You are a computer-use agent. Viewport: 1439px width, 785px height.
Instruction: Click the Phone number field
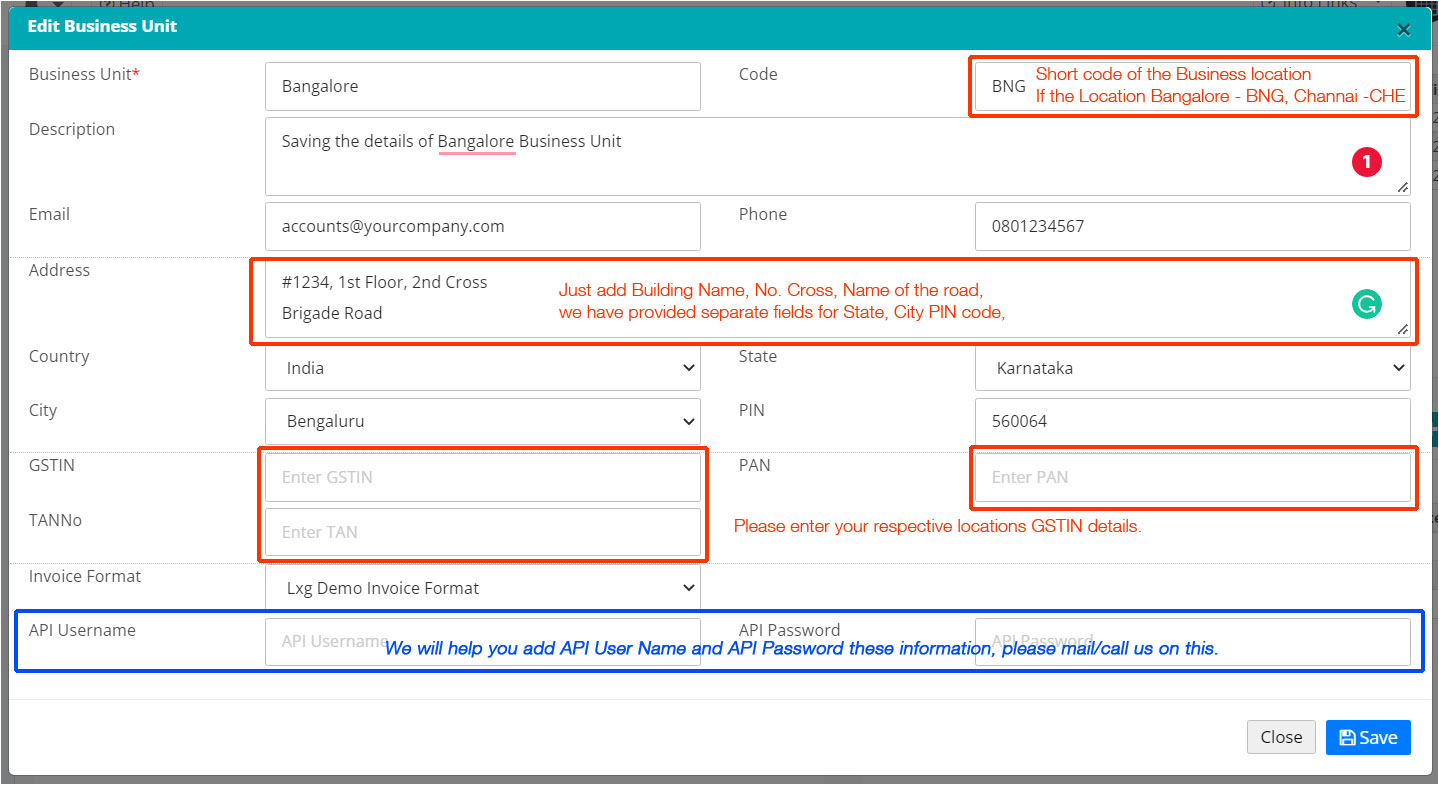click(x=1192, y=226)
